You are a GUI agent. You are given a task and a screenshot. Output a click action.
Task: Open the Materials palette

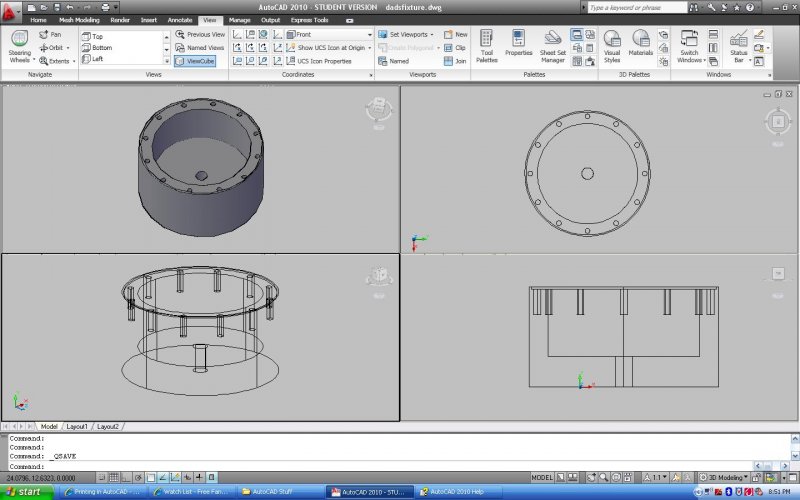point(640,45)
